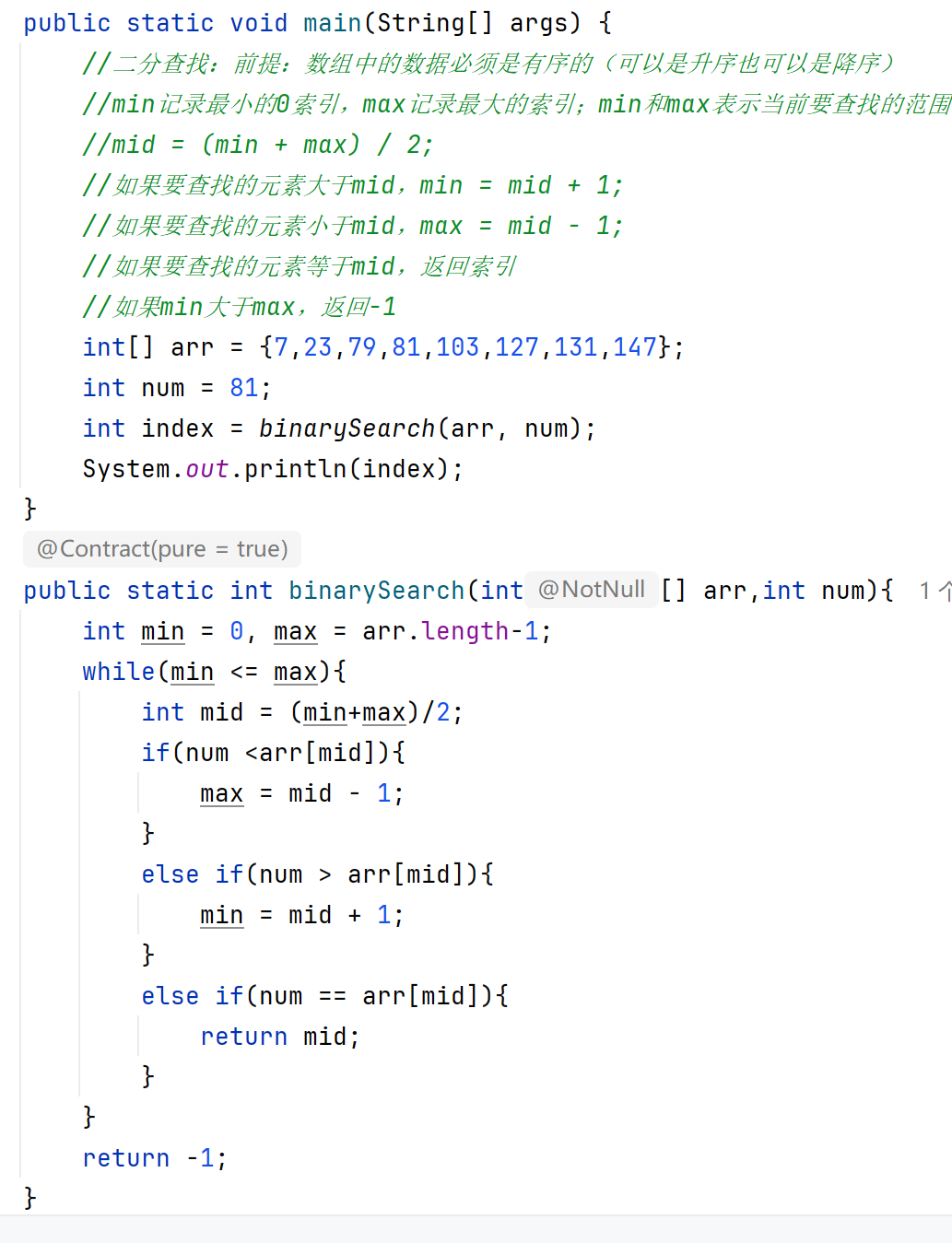This screenshot has width=952, height=1243.
Task: Click 'length' in 'arr.length-1'
Action: pyautogui.click(x=465, y=631)
